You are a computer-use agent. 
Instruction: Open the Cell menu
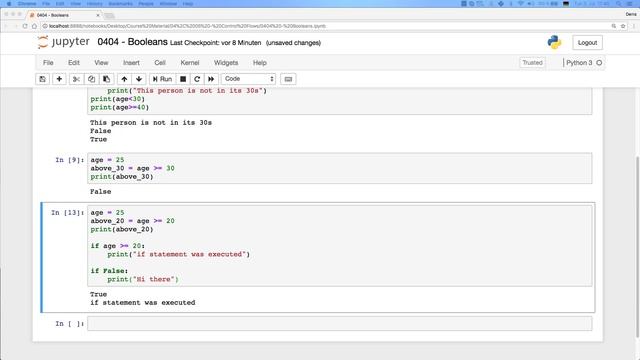160,63
